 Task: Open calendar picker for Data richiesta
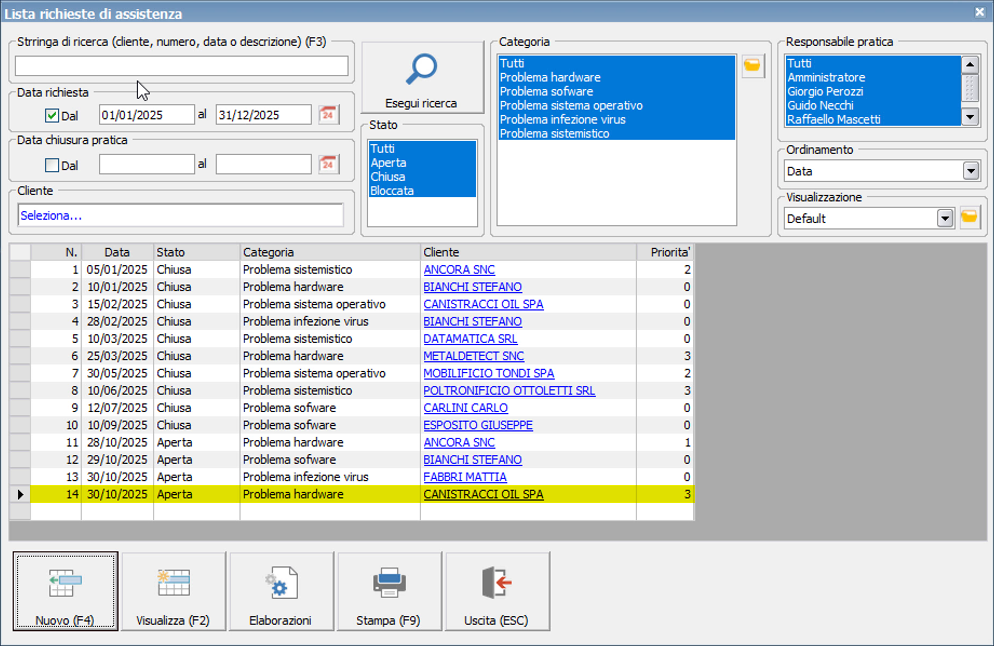328,114
